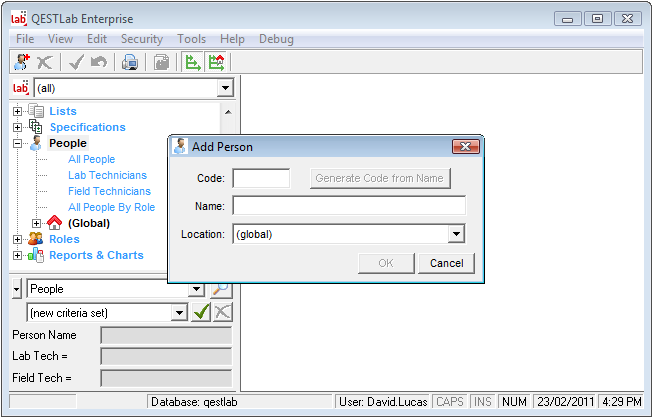Viewport: 653px width, 418px height.
Task: Click the Lists node icon
Action: [x=36, y=111]
